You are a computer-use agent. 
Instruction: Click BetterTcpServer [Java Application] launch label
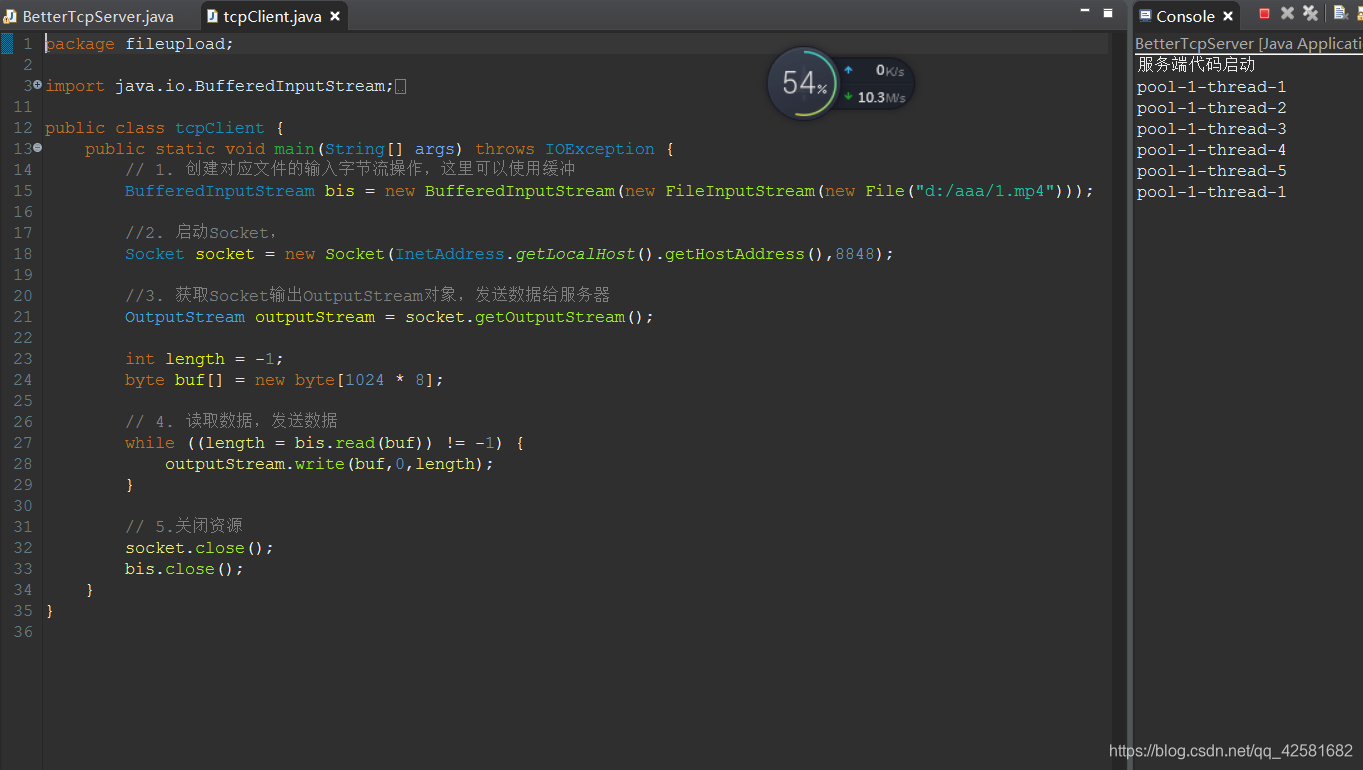[x=1248, y=44]
